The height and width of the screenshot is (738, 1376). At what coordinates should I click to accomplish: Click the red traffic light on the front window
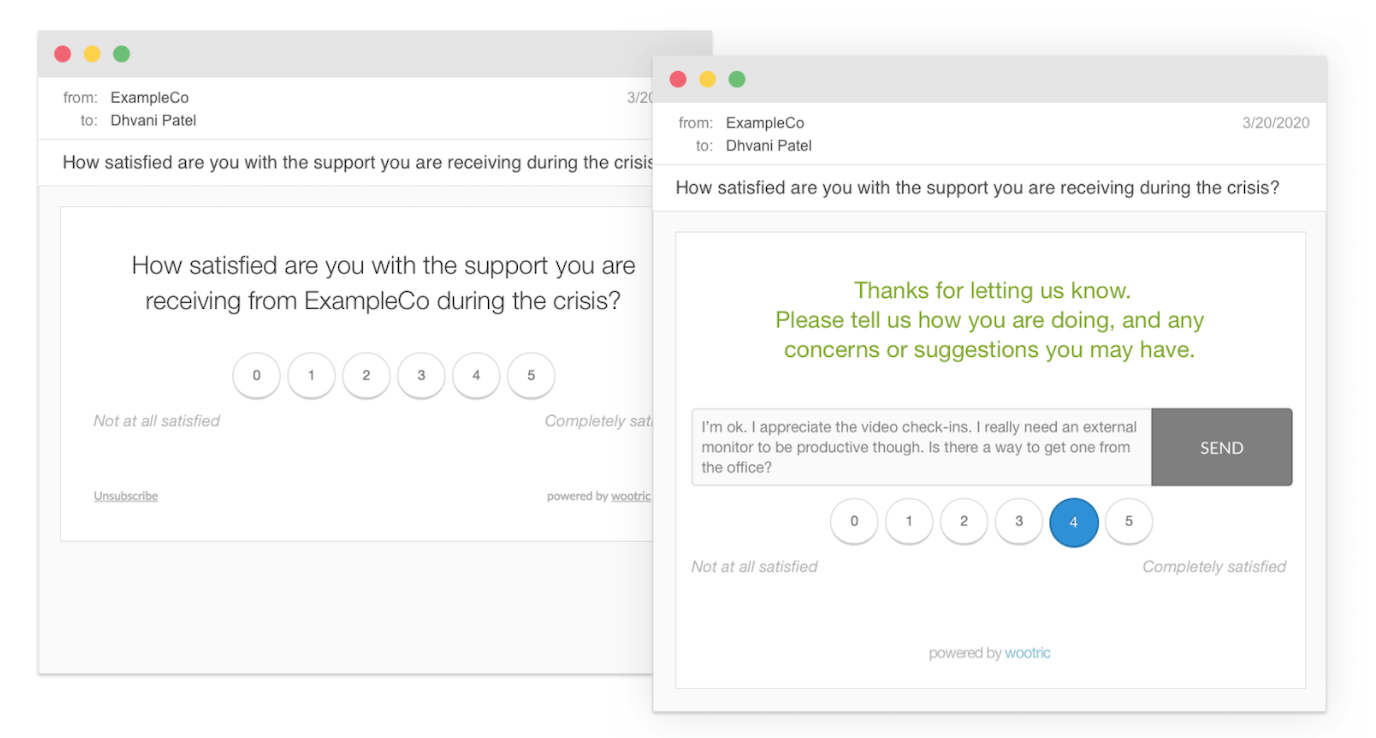click(678, 78)
